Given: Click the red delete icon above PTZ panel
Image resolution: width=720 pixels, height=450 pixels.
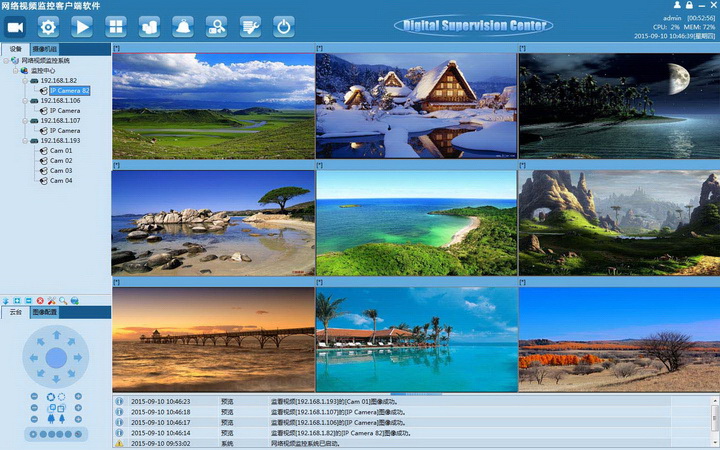Looking at the screenshot, I should pyautogui.click(x=40, y=300).
